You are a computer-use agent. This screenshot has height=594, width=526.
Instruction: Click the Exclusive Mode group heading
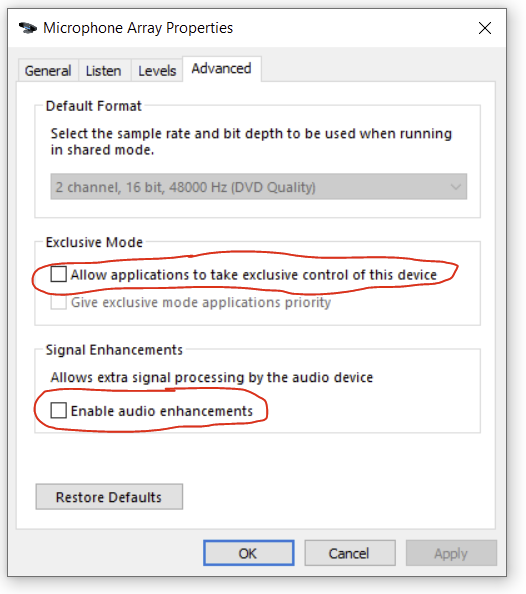click(94, 242)
